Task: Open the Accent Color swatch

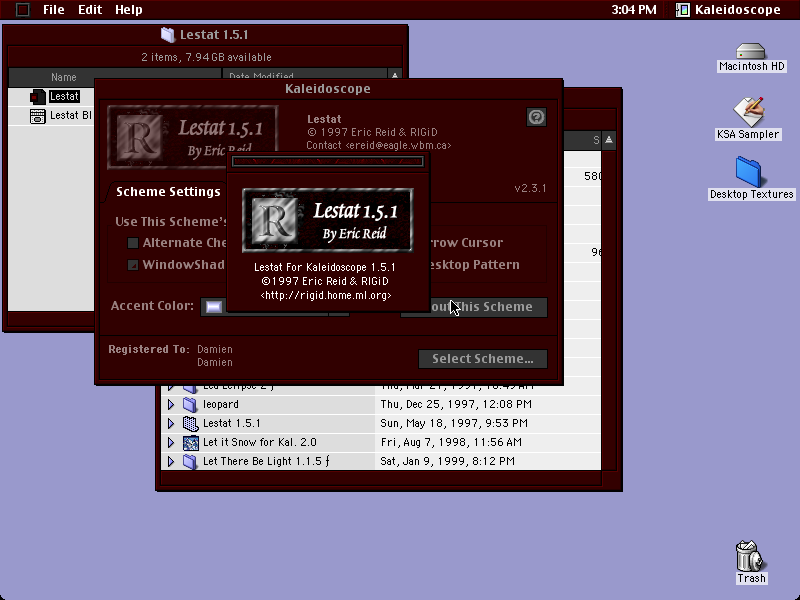Action: point(214,307)
